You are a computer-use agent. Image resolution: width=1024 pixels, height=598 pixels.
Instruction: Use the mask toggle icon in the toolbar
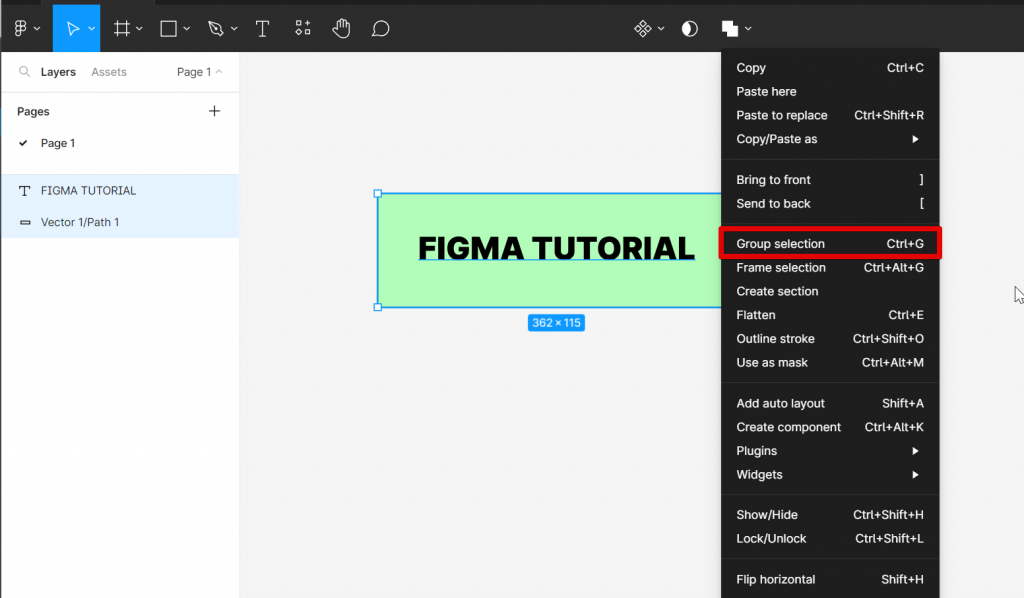click(689, 28)
